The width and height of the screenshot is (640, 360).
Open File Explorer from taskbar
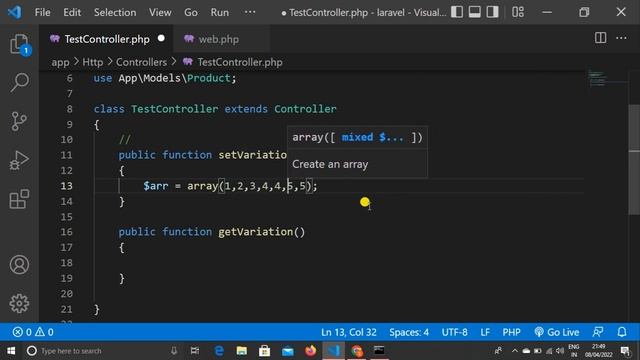242,351
